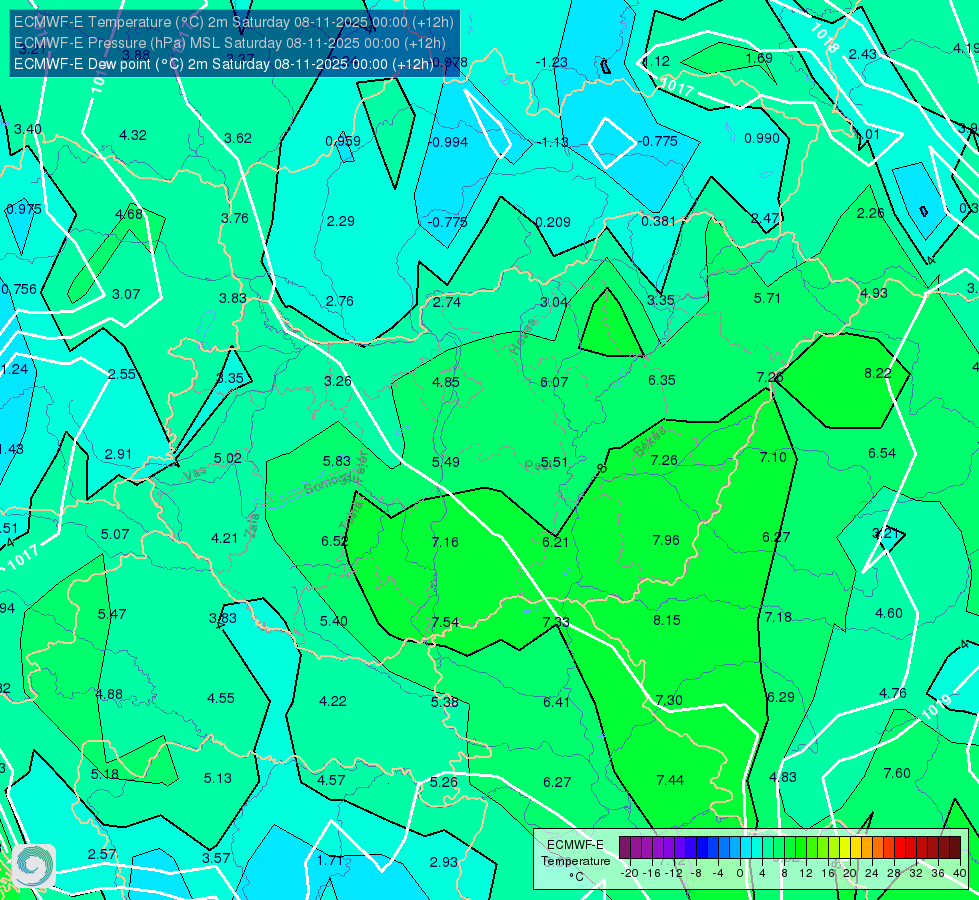
Task: Click the 7.96 temperature value
Action: tap(666, 540)
